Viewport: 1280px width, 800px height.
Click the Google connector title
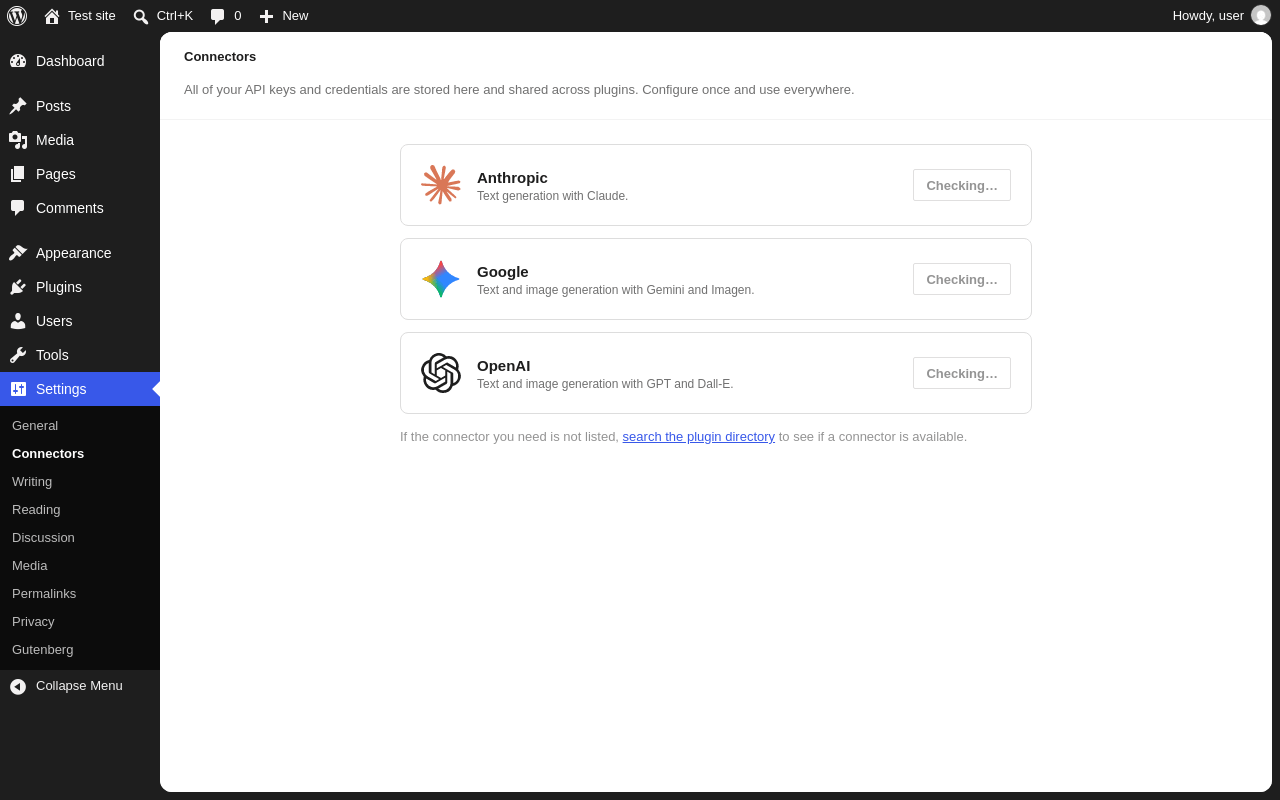coord(503,271)
